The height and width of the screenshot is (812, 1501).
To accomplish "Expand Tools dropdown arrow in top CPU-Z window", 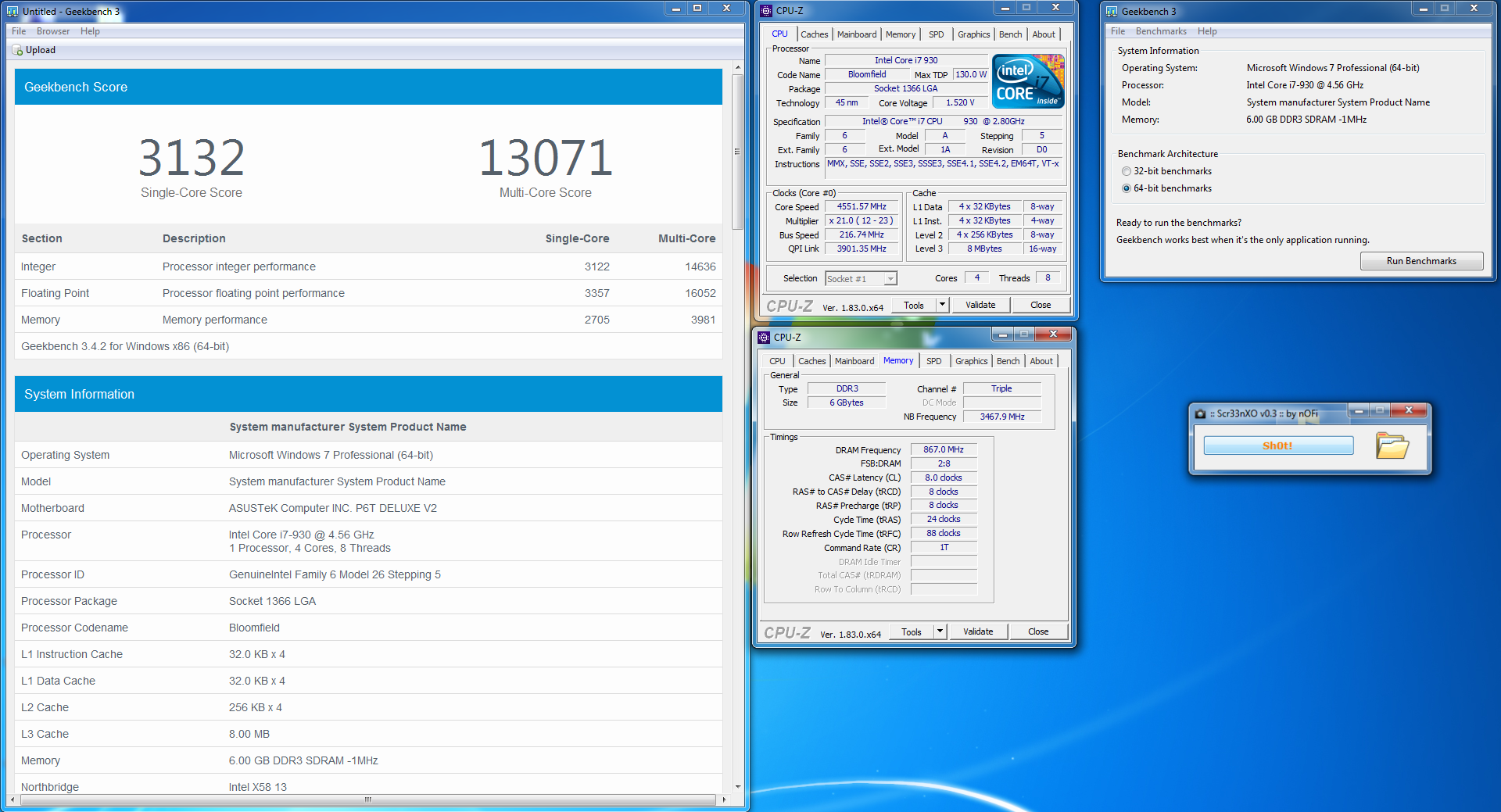I will click(943, 305).
